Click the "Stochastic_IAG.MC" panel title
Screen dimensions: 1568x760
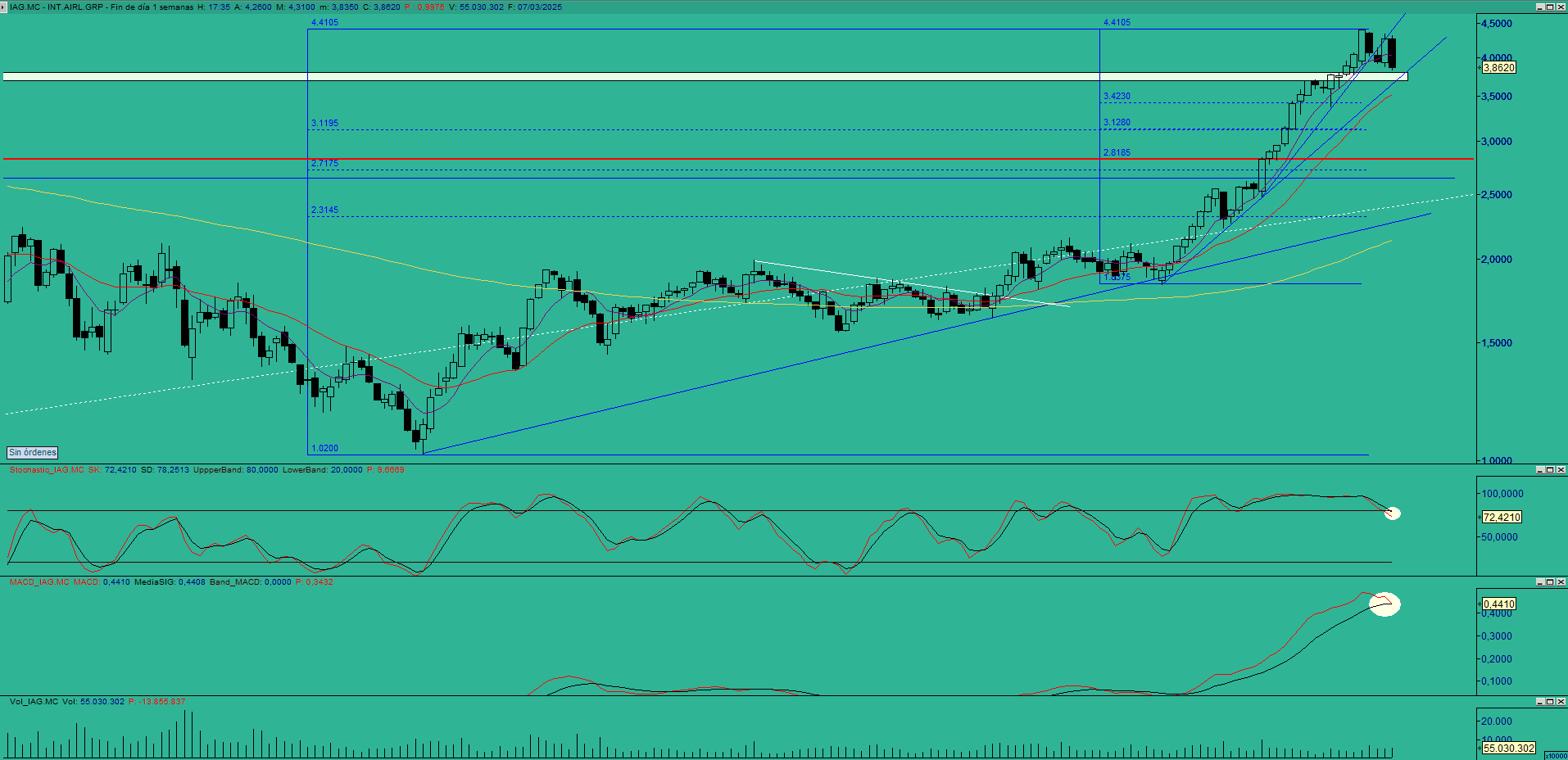(x=47, y=470)
